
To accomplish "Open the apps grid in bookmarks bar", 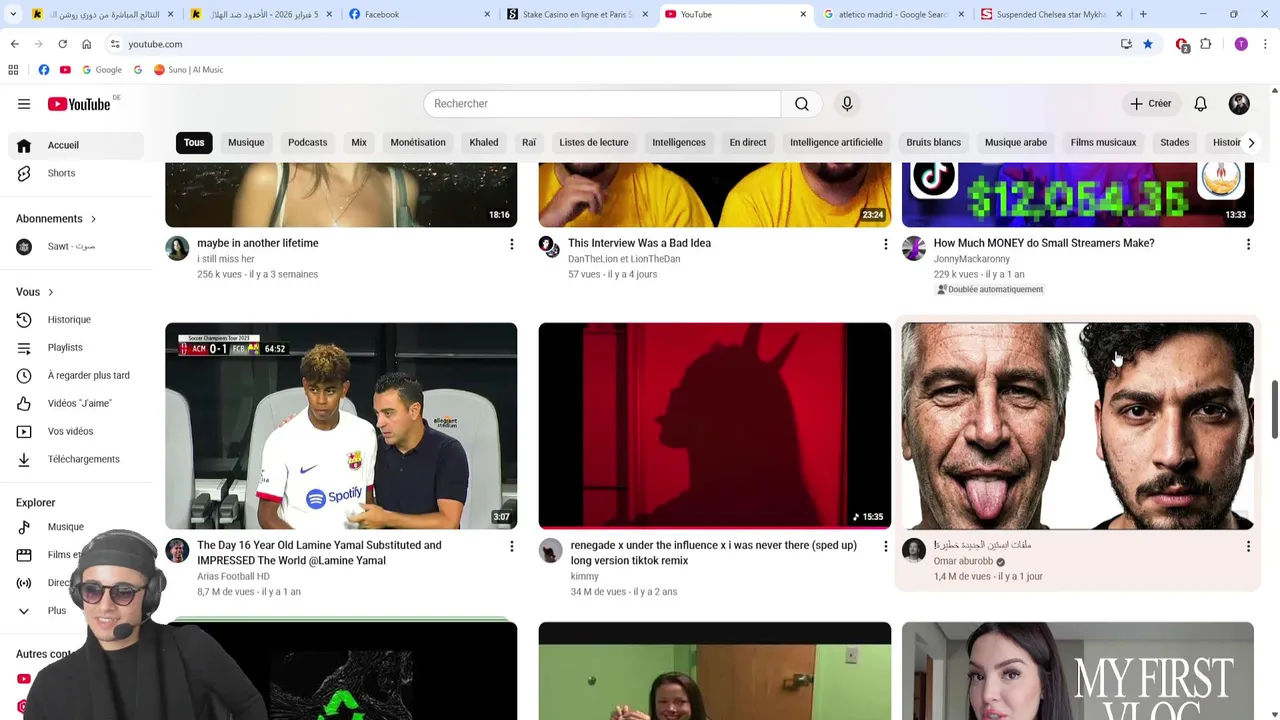I will tap(13, 70).
